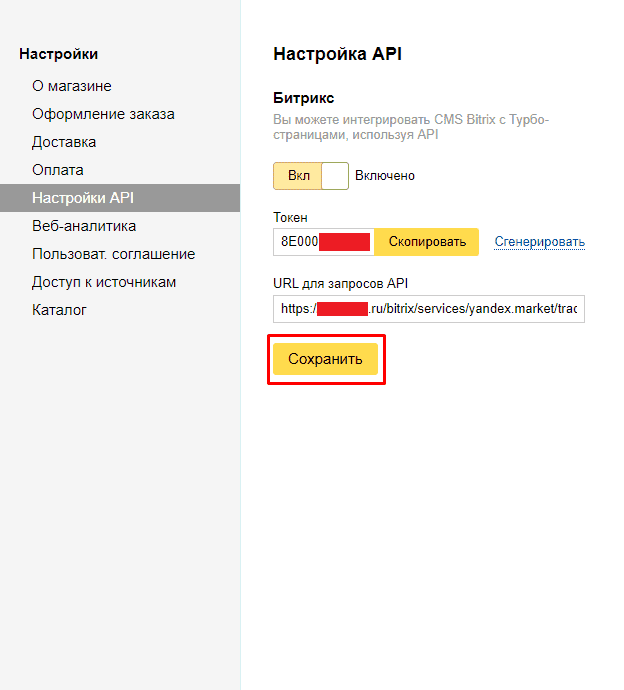Click the Bitrix integration description text

411,127
